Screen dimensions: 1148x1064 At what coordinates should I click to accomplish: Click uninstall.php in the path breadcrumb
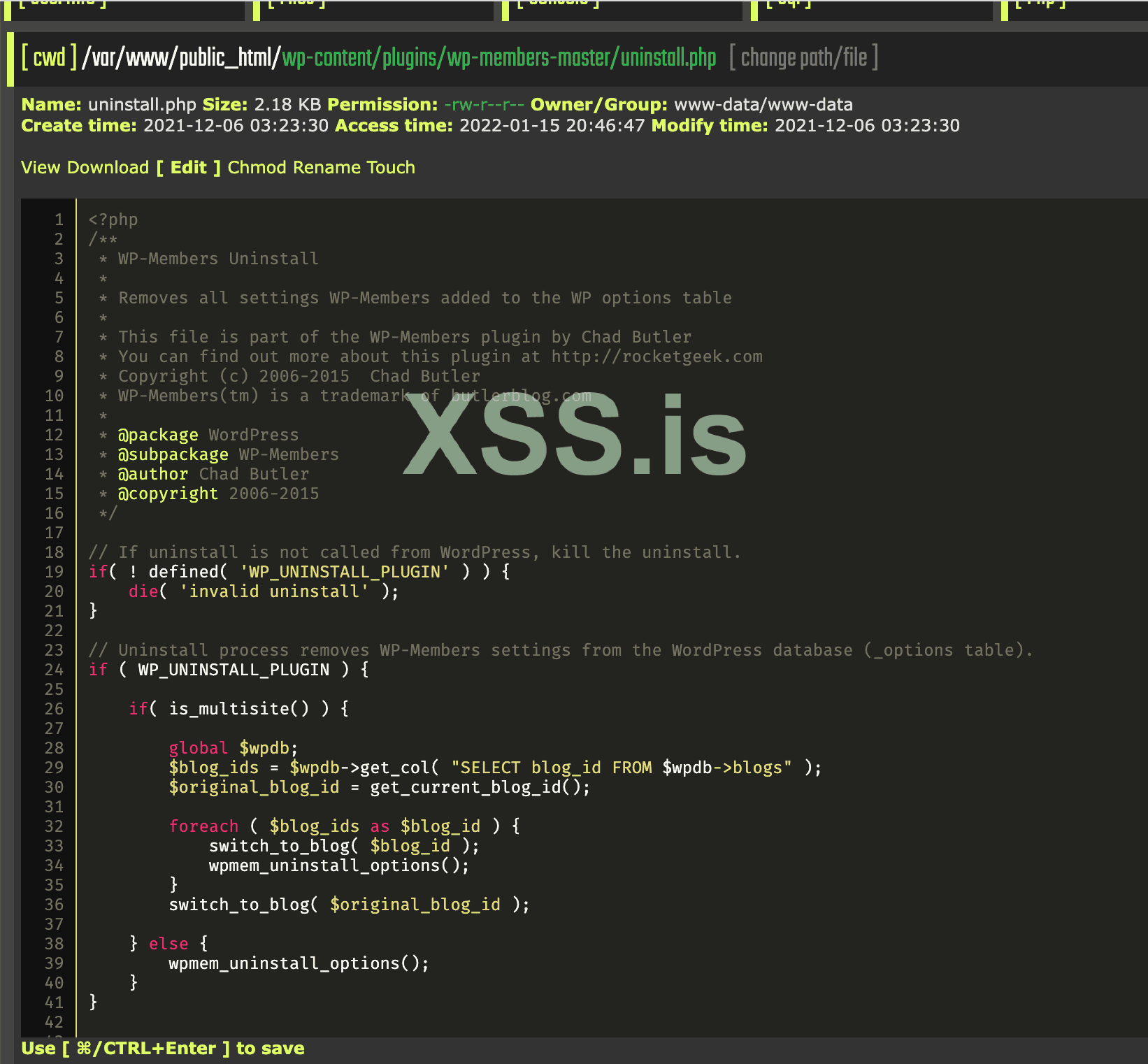[668, 57]
